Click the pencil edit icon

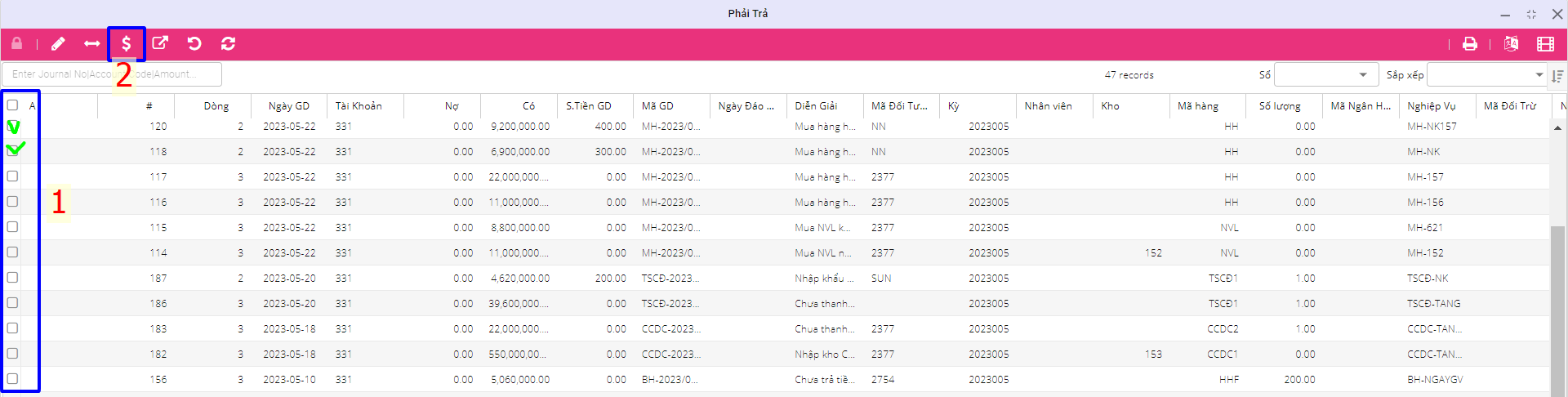tap(58, 44)
